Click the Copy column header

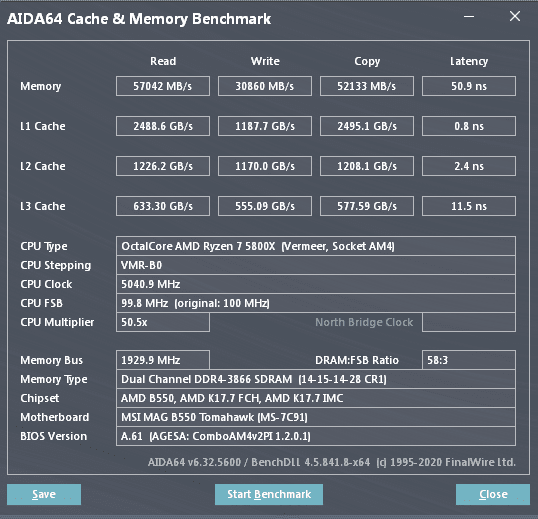(367, 61)
